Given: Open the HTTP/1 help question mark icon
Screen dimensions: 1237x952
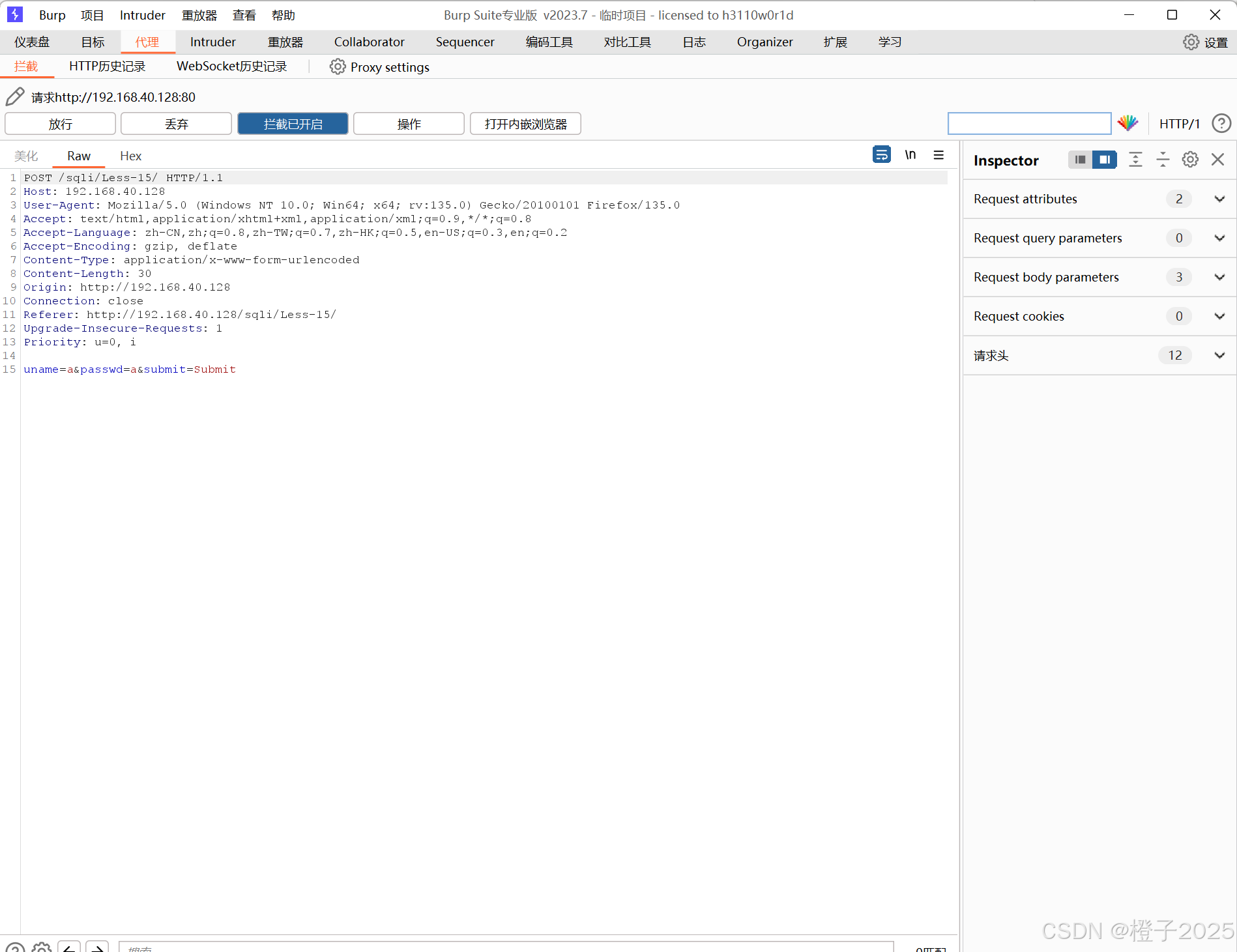Looking at the screenshot, I should [x=1222, y=124].
